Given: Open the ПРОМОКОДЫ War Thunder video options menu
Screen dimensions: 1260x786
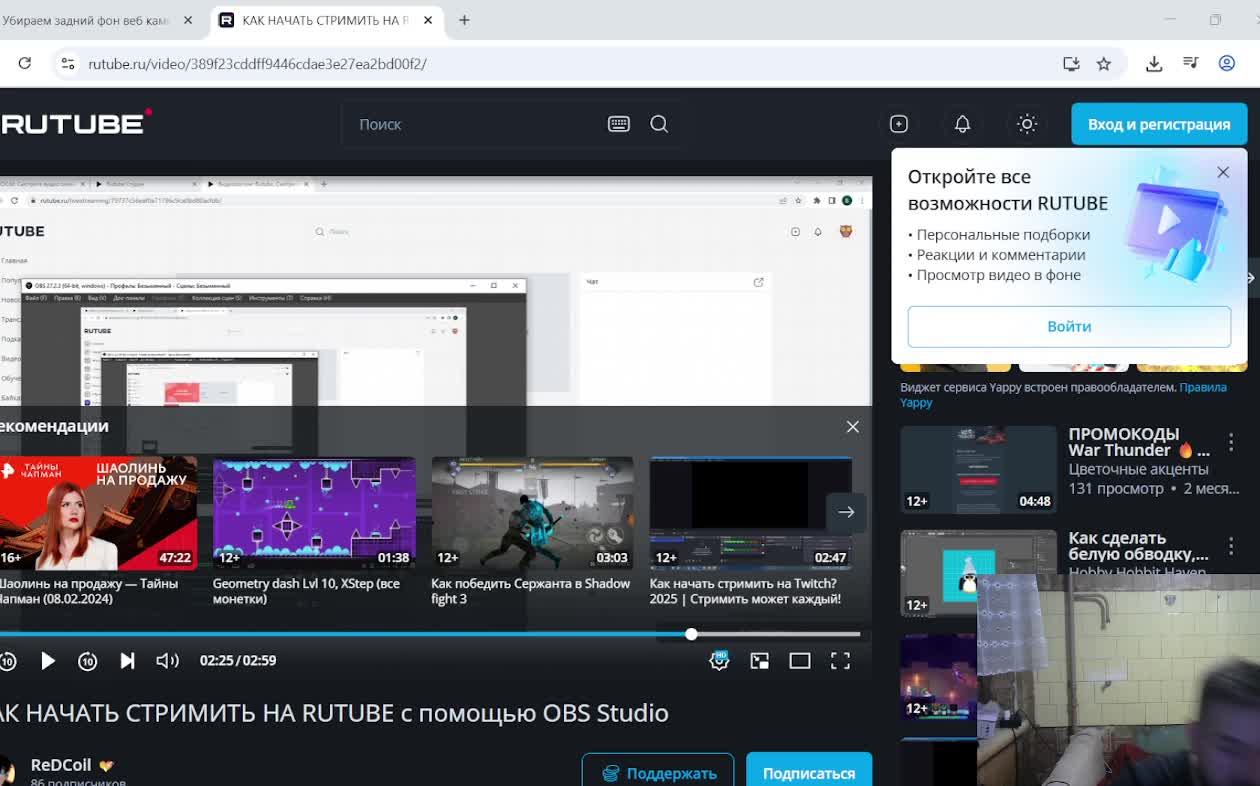Looking at the screenshot, I should click(1231, 442).
